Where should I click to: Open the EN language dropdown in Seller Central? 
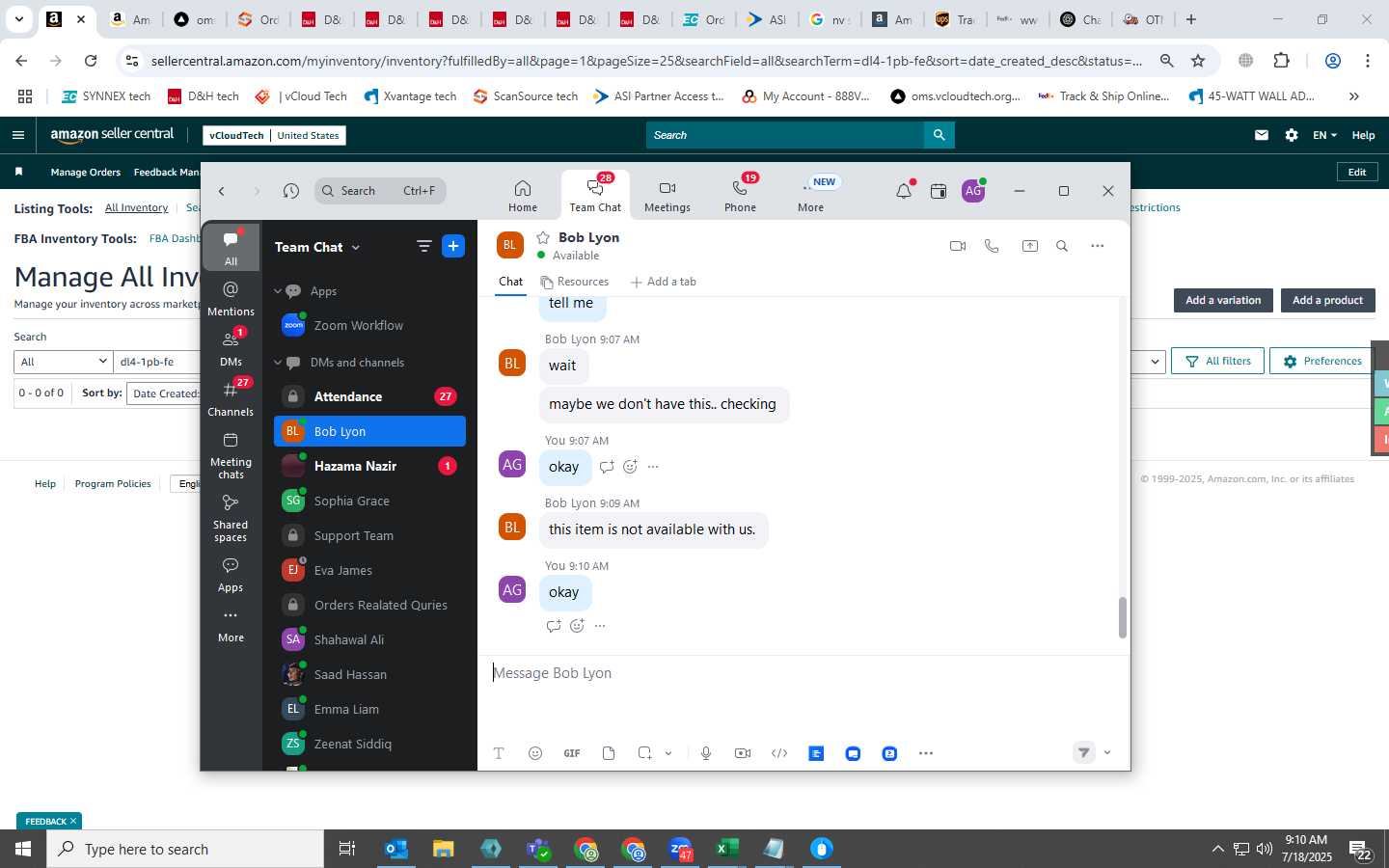tap(1324, 135)
